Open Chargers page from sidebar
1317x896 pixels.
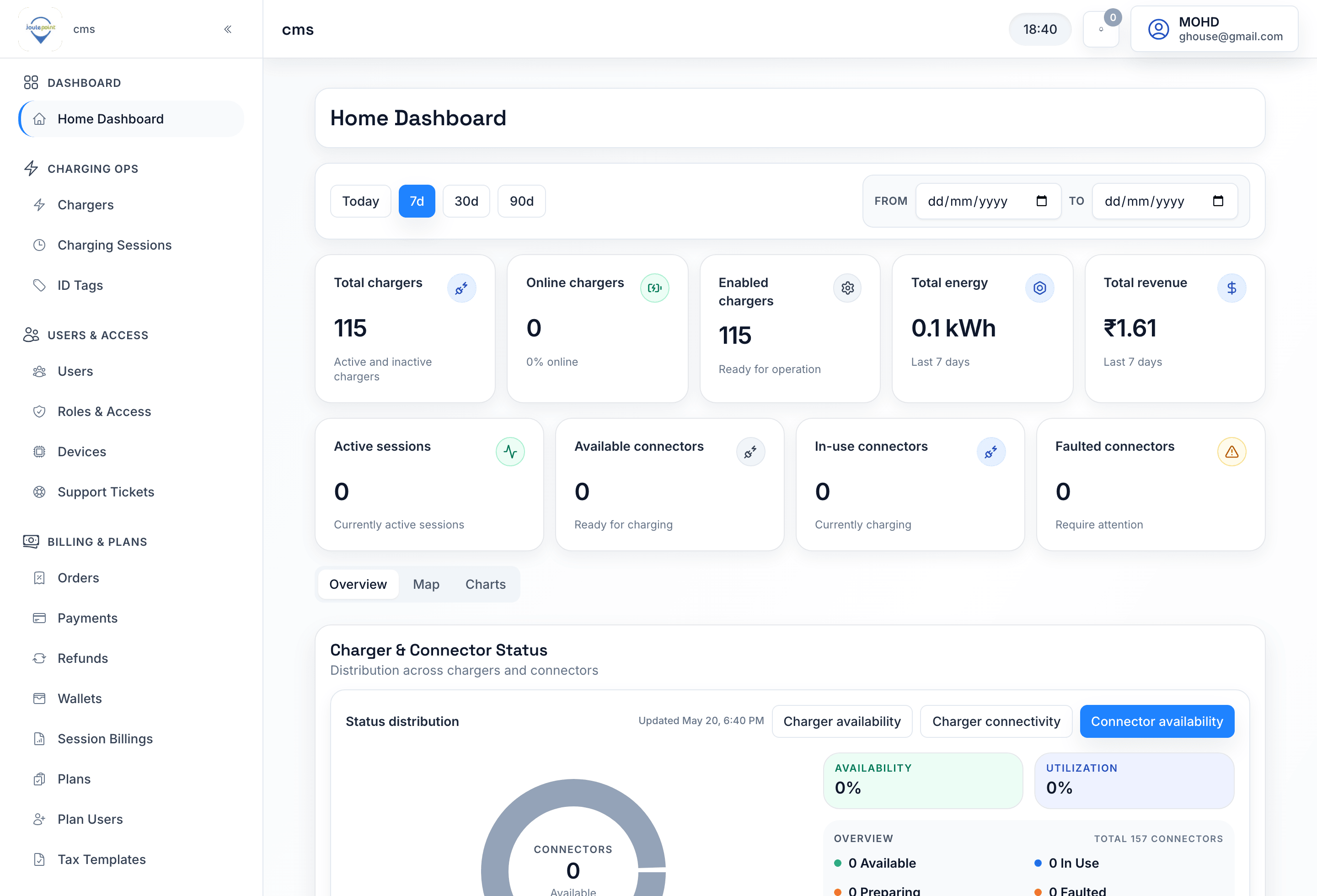[132, 204]
